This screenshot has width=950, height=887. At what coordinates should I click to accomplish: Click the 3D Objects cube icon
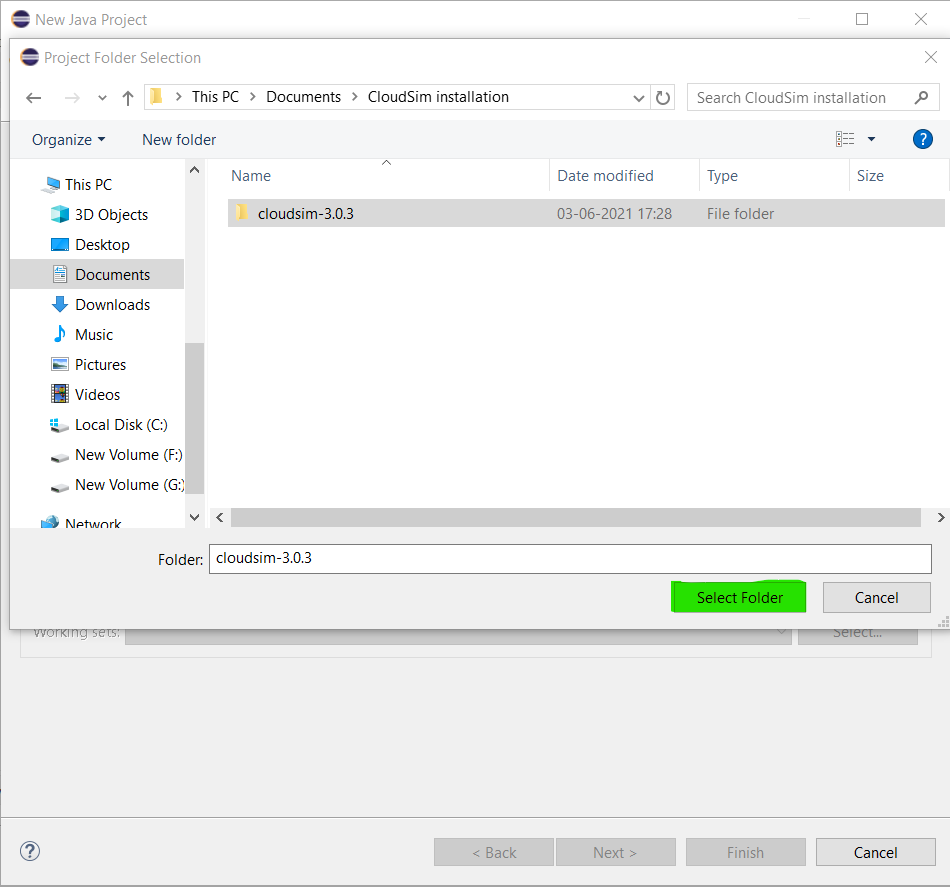pos(59,214)
